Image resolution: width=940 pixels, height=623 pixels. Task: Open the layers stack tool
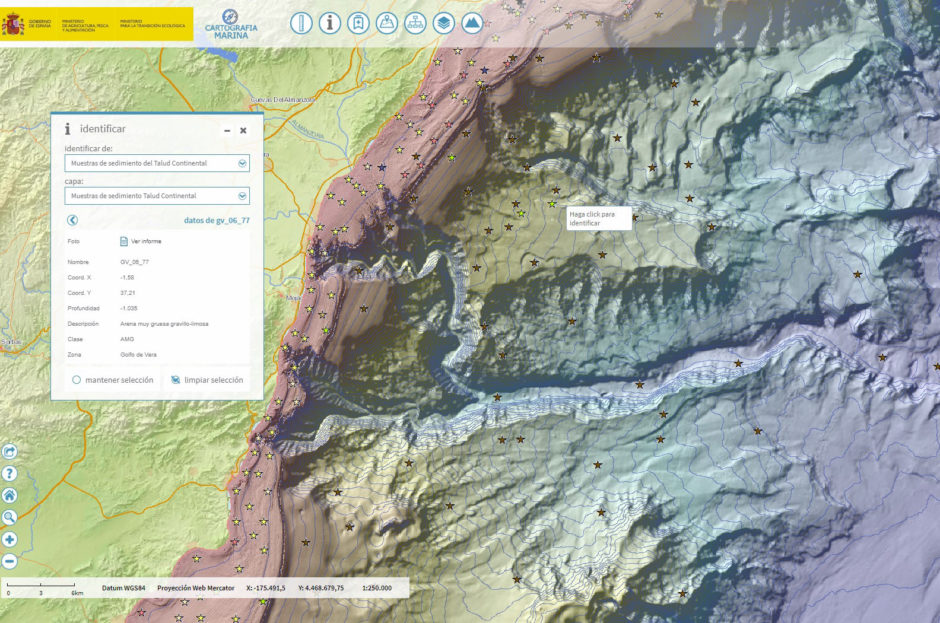coord(444,23)
